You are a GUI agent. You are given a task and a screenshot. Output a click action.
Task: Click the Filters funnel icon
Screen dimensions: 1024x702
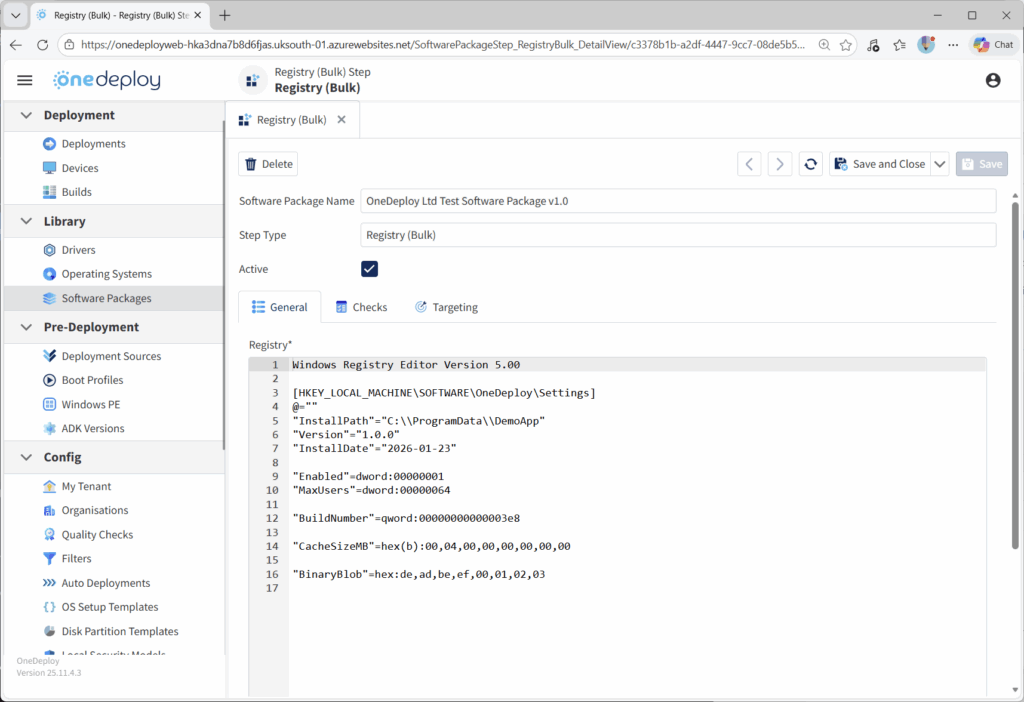50,558
